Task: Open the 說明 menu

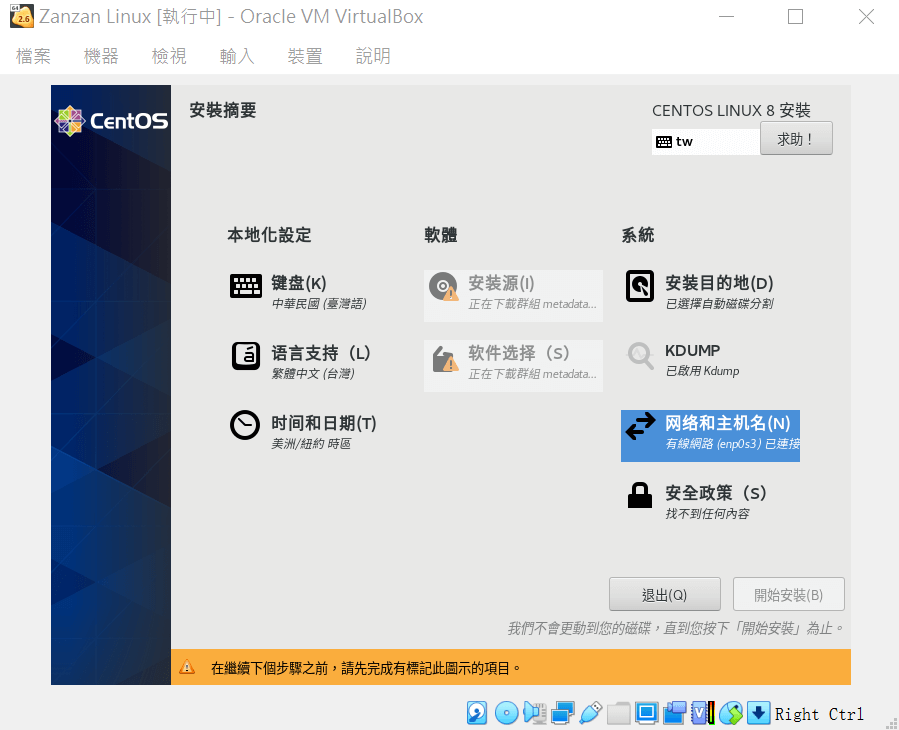Action: (x=373, y=56)
